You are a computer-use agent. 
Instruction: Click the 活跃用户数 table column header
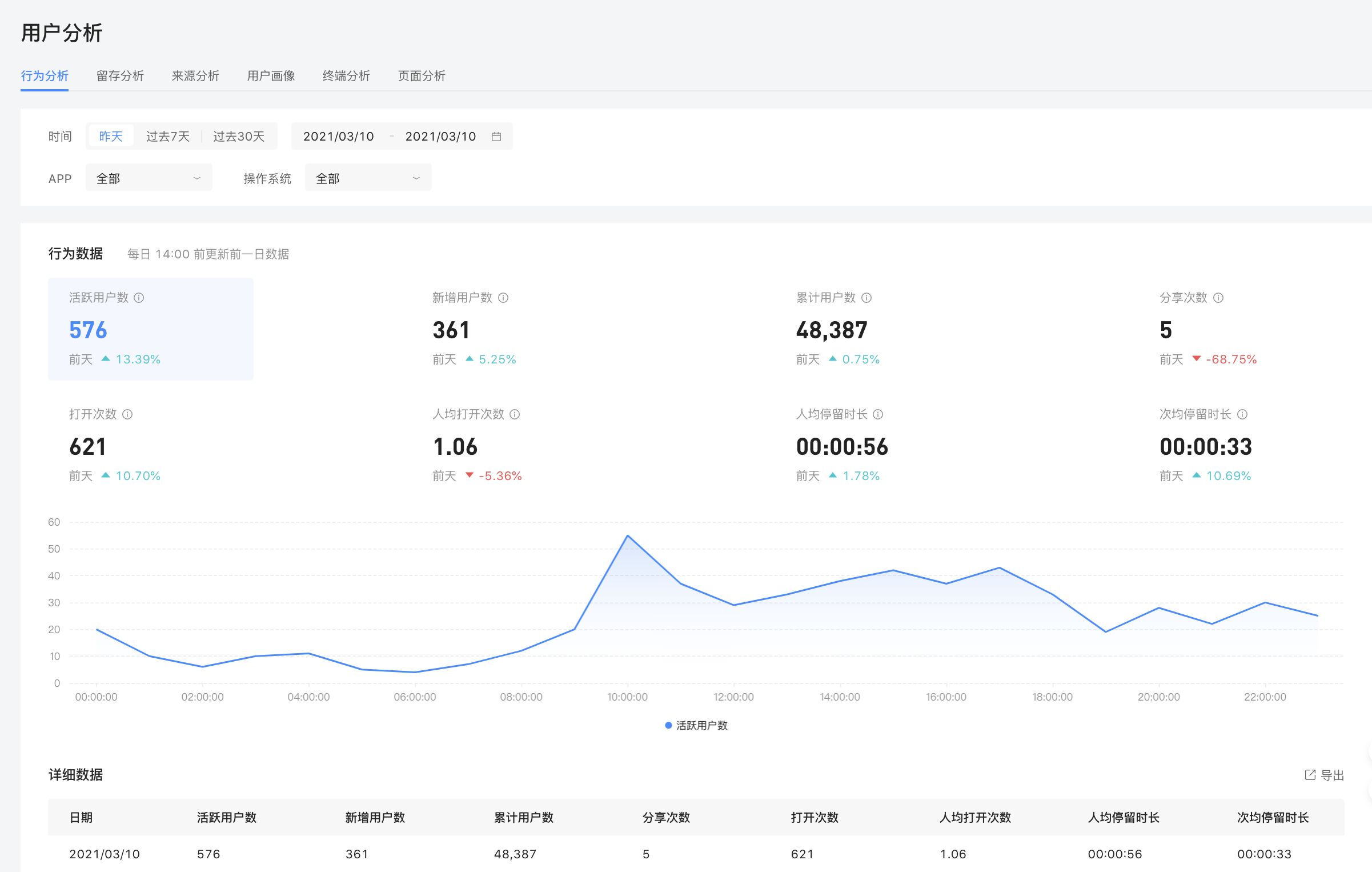tap(227, 818)
